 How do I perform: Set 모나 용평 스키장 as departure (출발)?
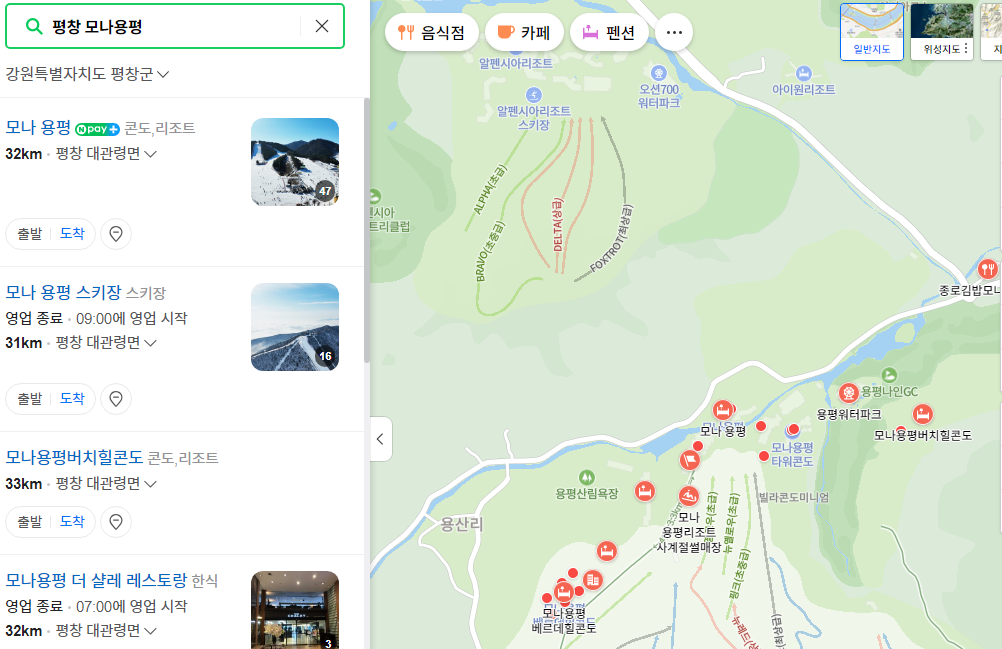[x=29, y=399]
